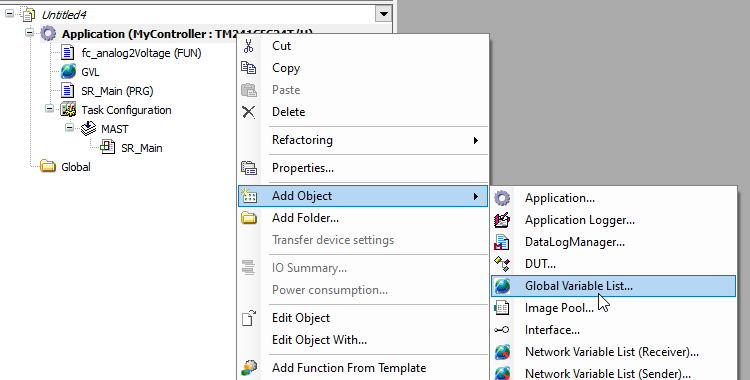Choose Cut from the context menu
This screenshot has height=380, width=750.
[x=363, y=46]
